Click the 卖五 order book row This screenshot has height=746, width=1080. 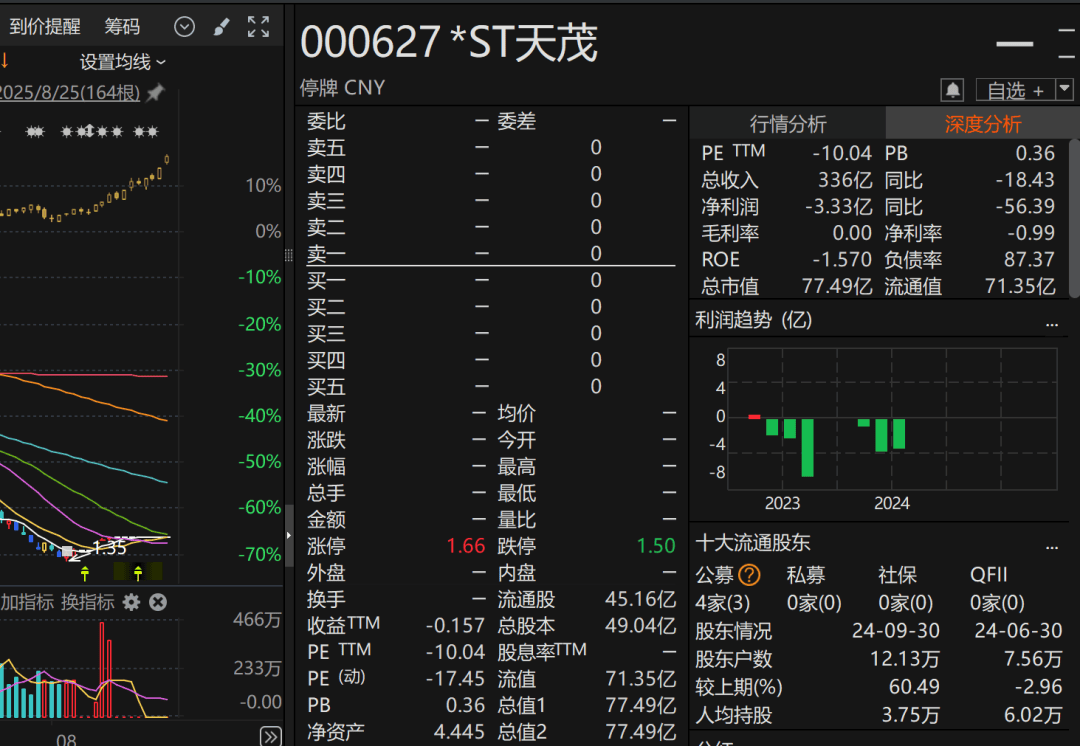click(x=491, y=147)
